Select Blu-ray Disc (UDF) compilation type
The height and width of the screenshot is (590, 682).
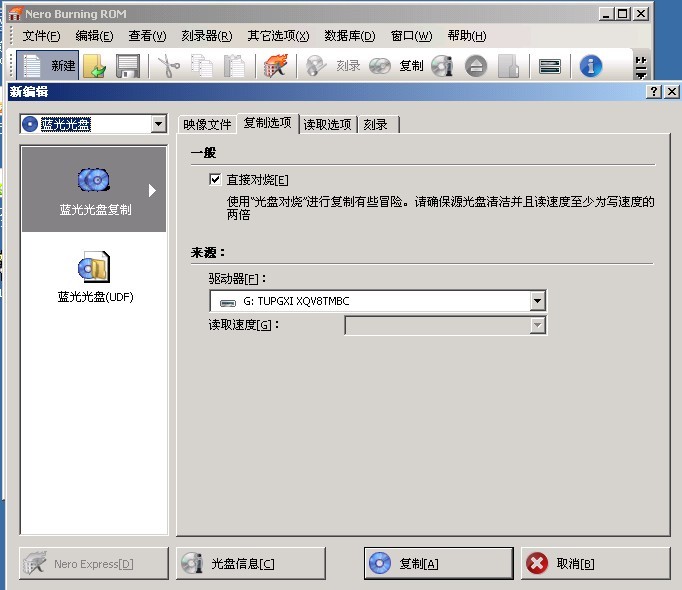pyautogui.click(x=95, y=277)
